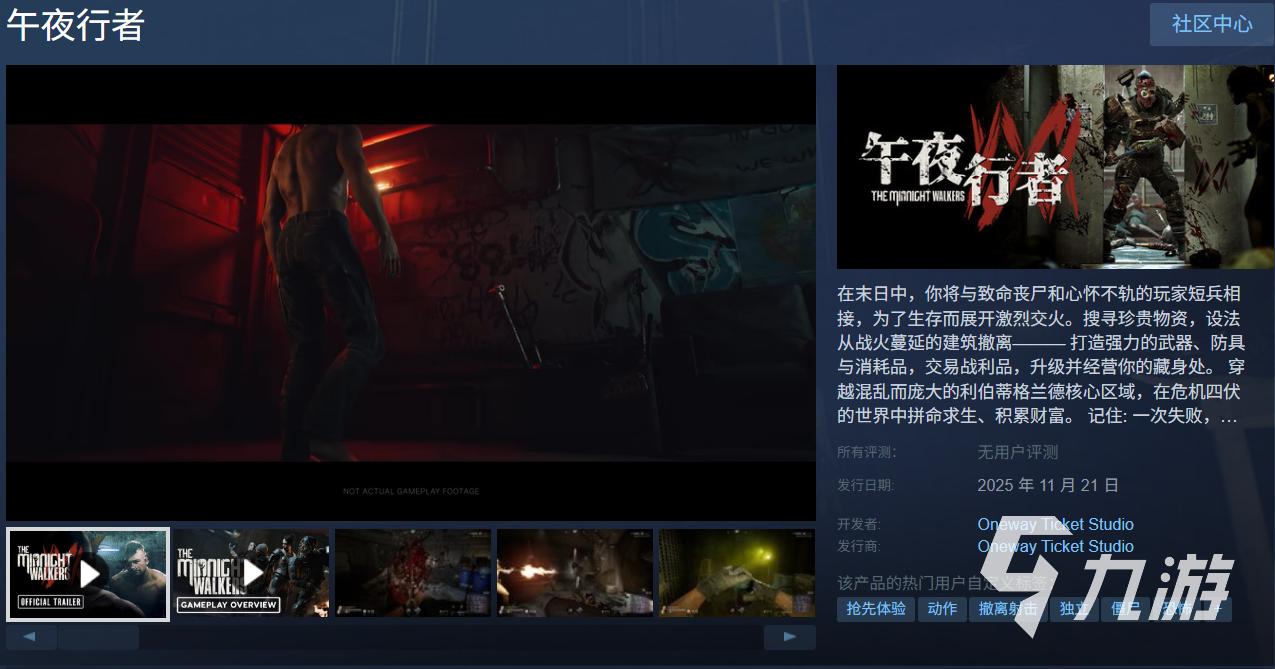Click the game description paragraph text

pos(1040,355)
